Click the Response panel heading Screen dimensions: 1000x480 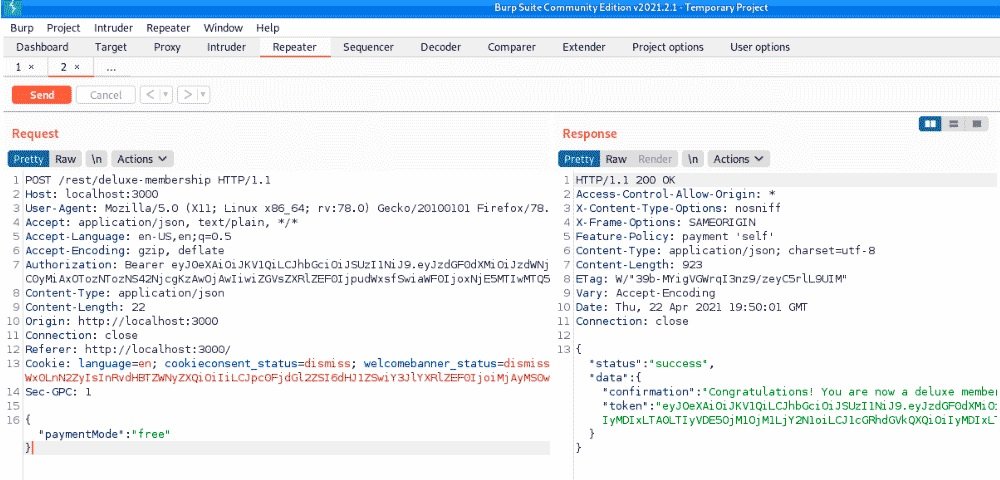(589, 133)
